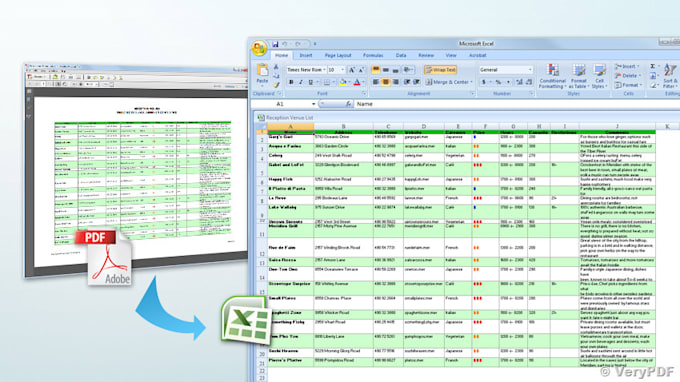680x382 pixels.
Task: Expand the Name Box dropdown arrow
Action: pos(314,104)
